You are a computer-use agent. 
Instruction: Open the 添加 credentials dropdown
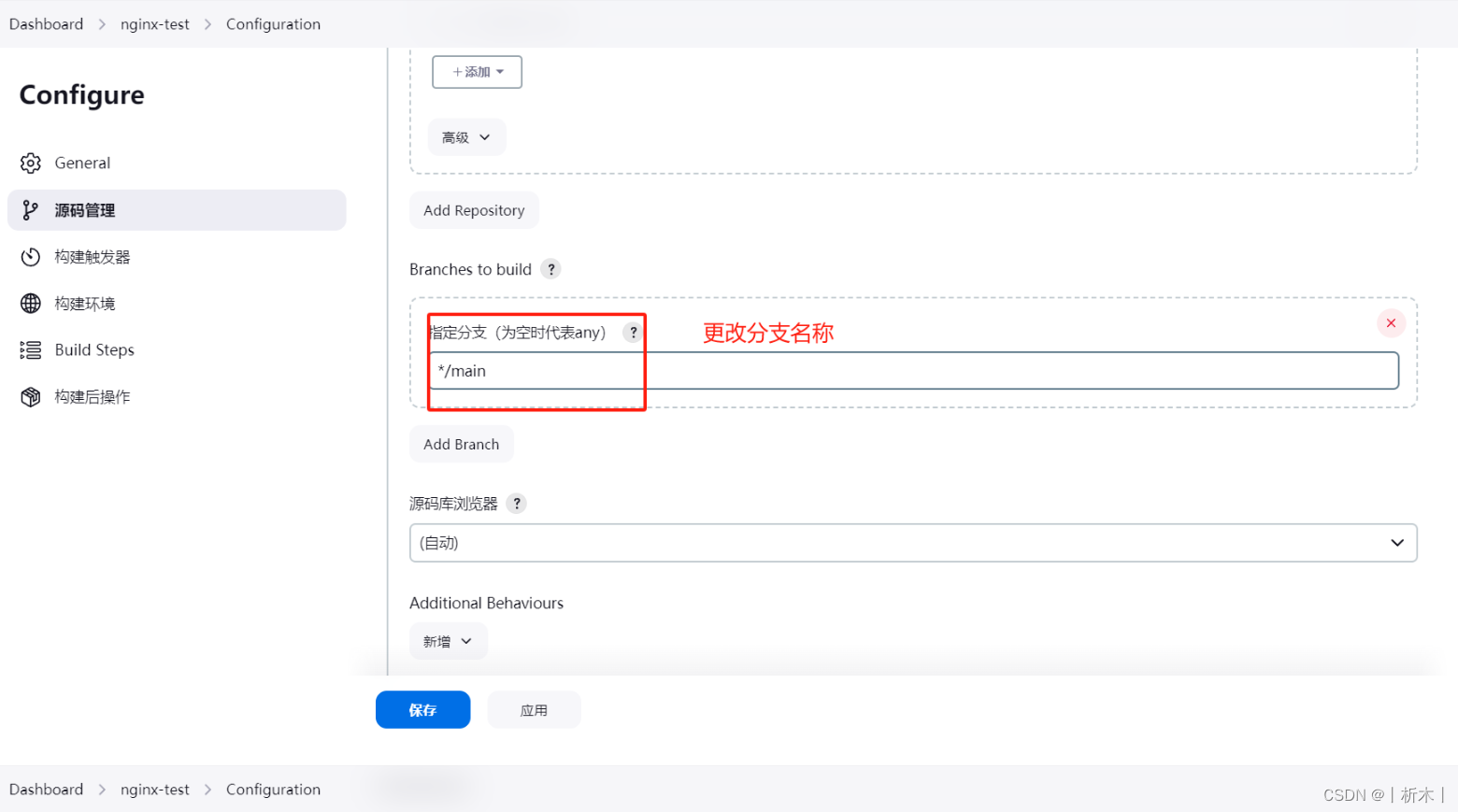click(x=477, y=72)
